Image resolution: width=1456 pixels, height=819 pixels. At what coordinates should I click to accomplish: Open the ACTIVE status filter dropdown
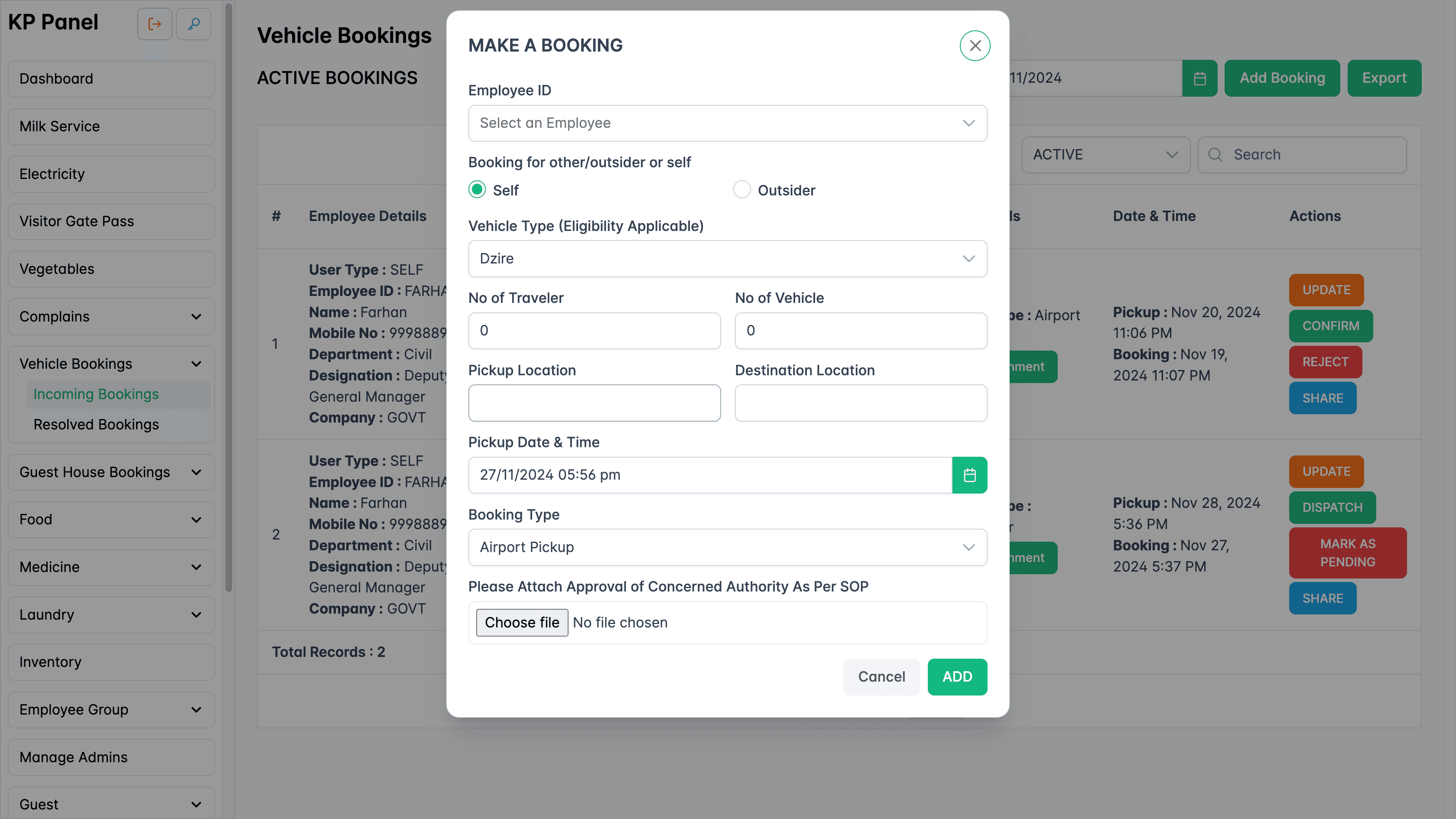click(x=1105, y=154)
